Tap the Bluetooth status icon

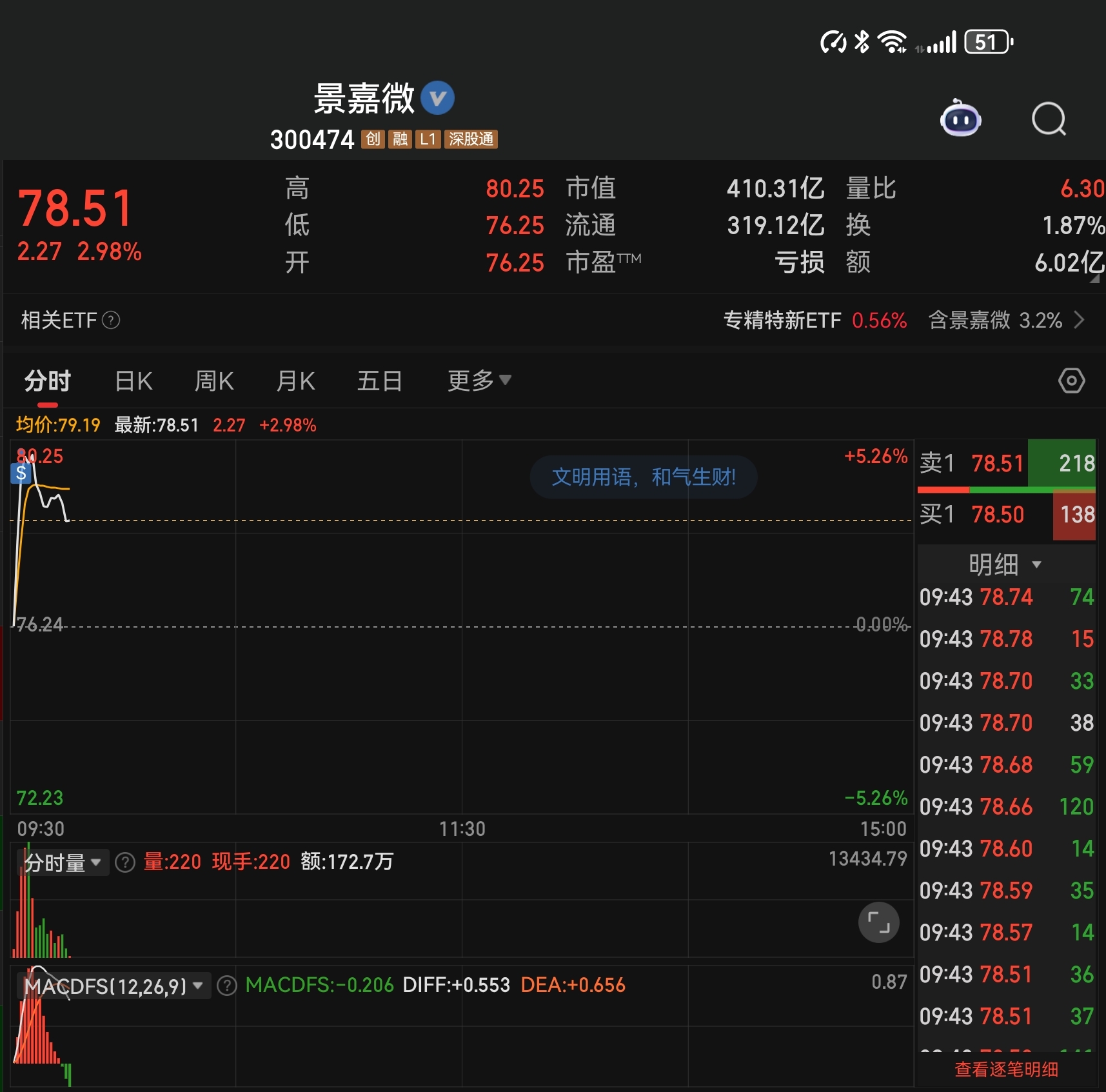pos(862,42)
